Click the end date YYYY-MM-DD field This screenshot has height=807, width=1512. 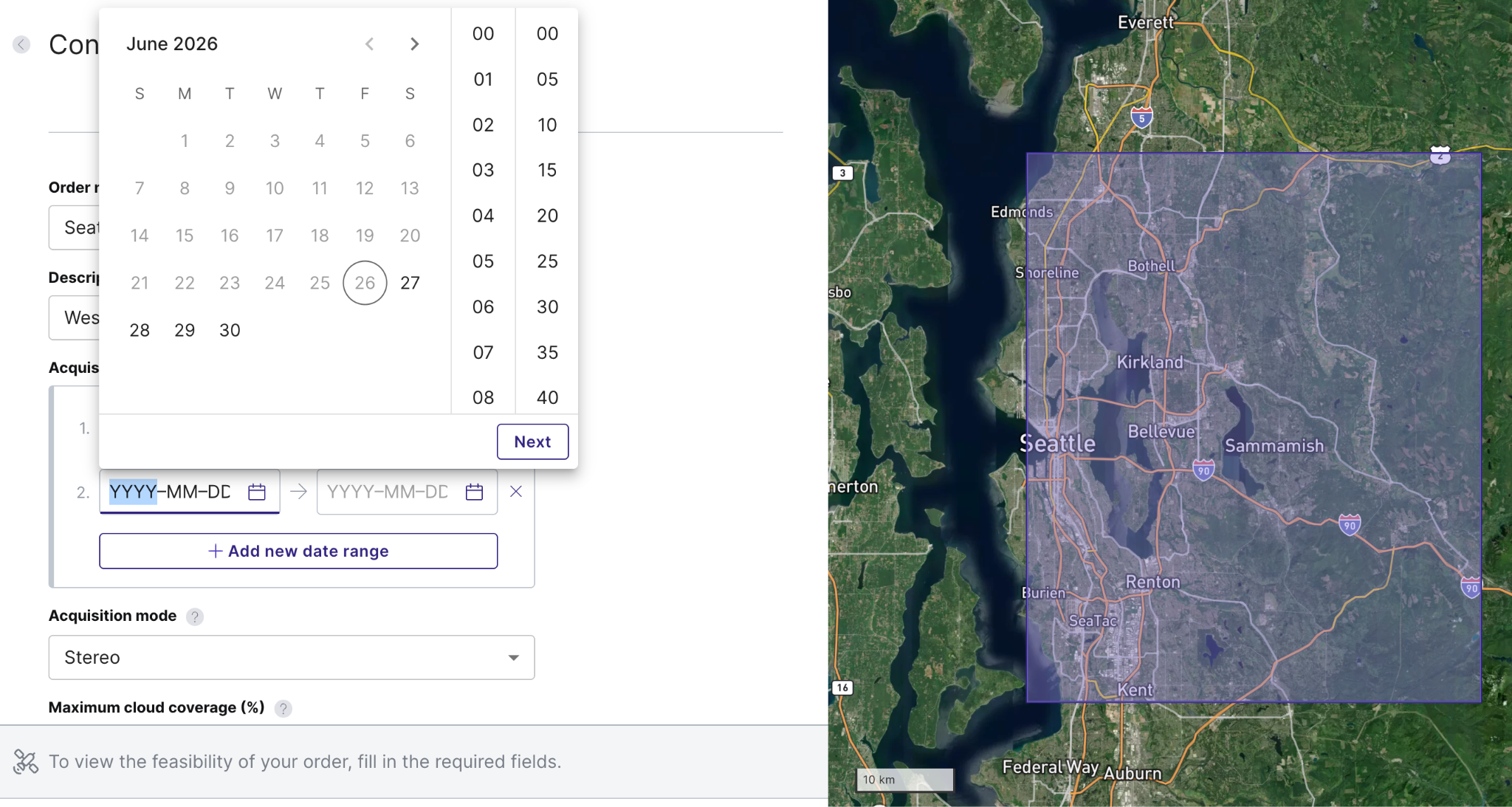(x=388, y=492)
